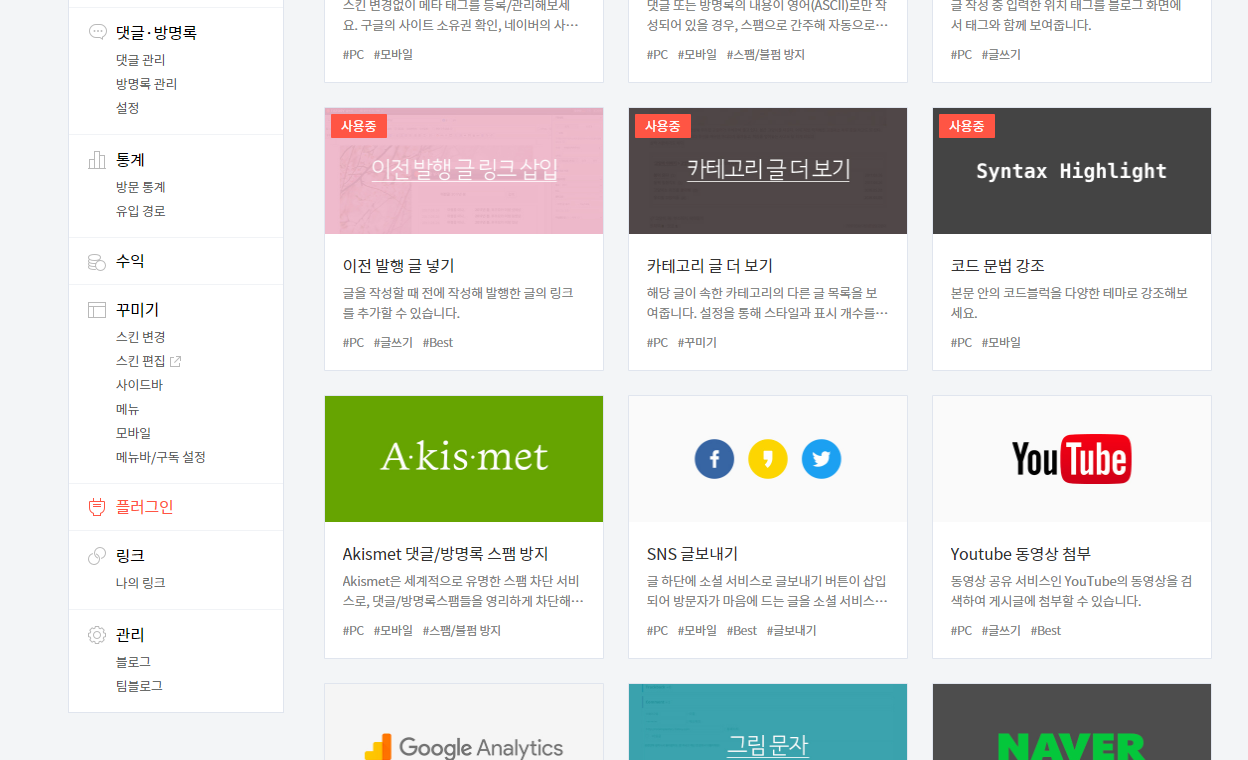Click the coins icon beside 수익

[x=97, y=262]
